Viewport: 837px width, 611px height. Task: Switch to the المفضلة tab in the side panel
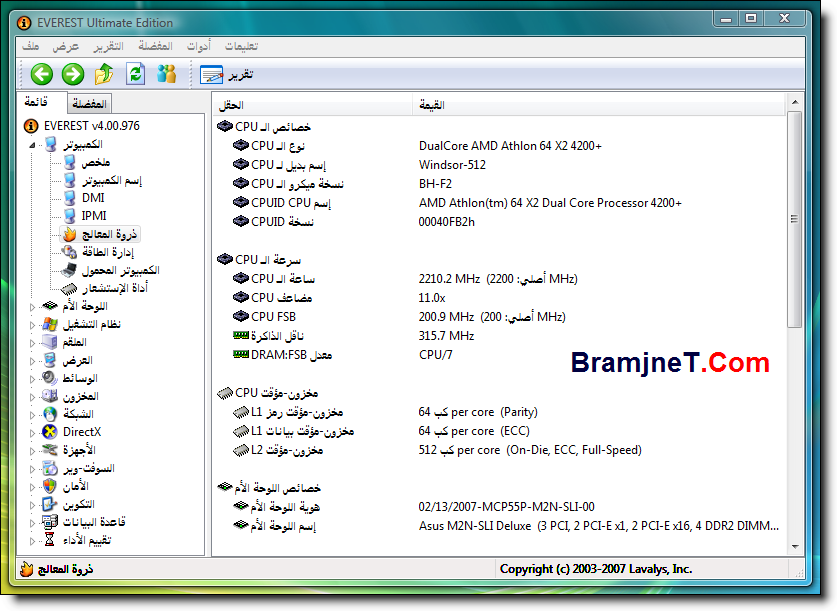point(90,104)
